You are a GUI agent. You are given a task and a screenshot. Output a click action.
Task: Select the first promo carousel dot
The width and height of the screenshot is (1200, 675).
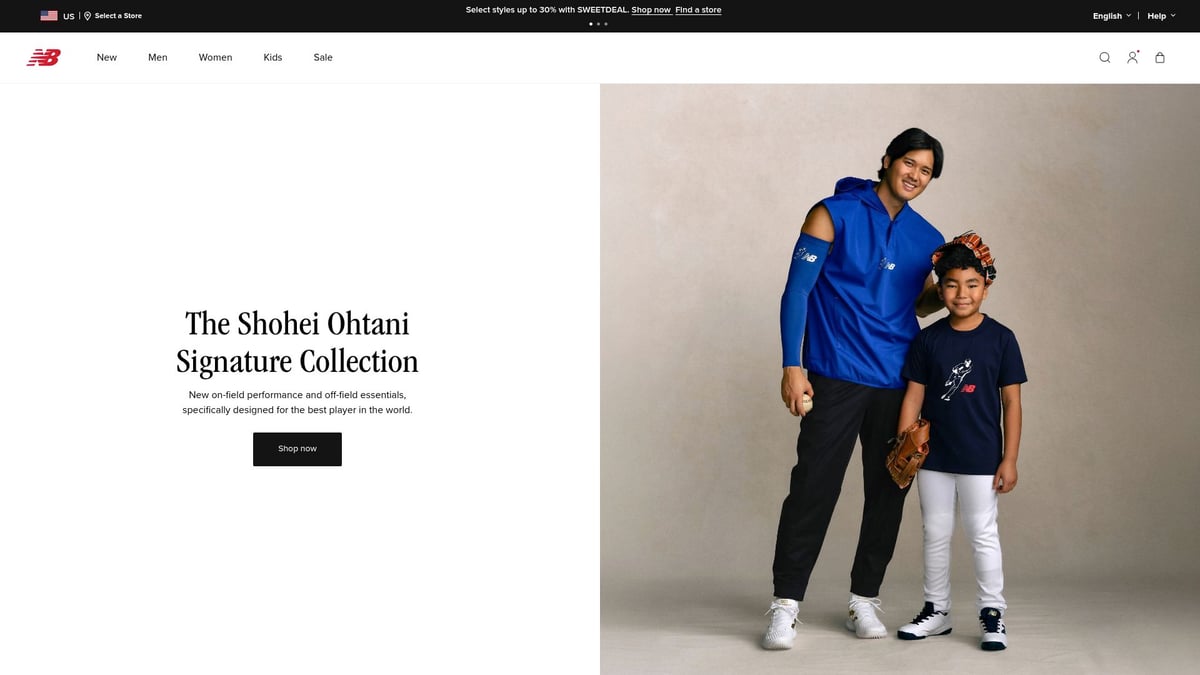point(590,23)
